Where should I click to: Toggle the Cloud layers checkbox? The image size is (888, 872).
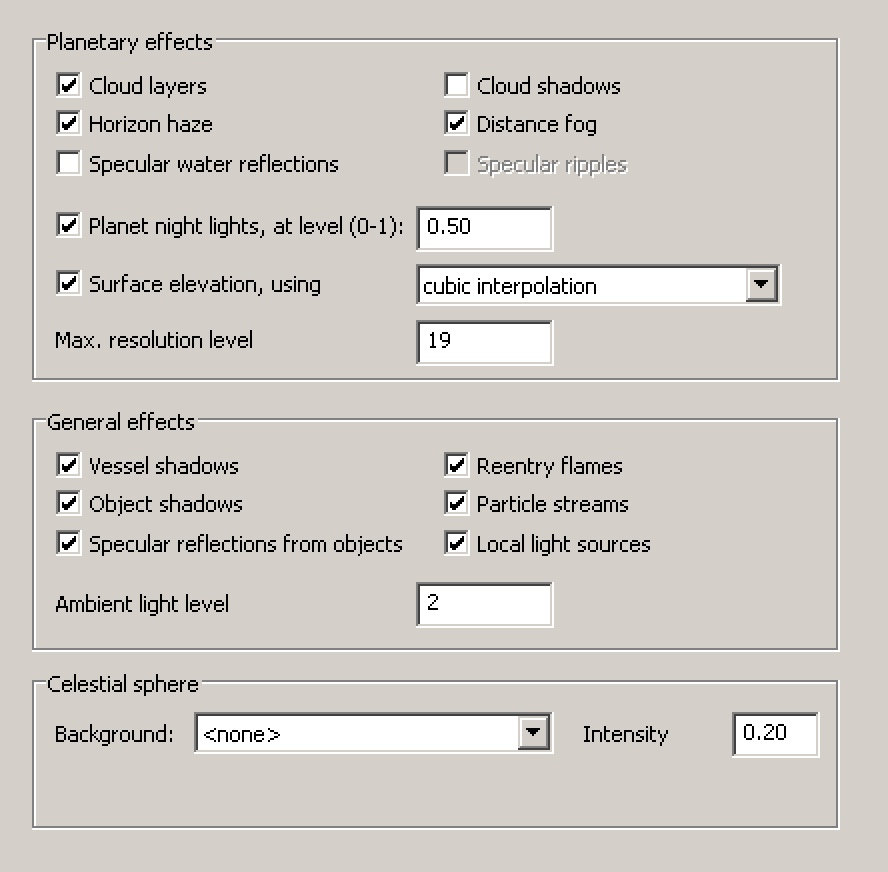[x=69, y=85]
